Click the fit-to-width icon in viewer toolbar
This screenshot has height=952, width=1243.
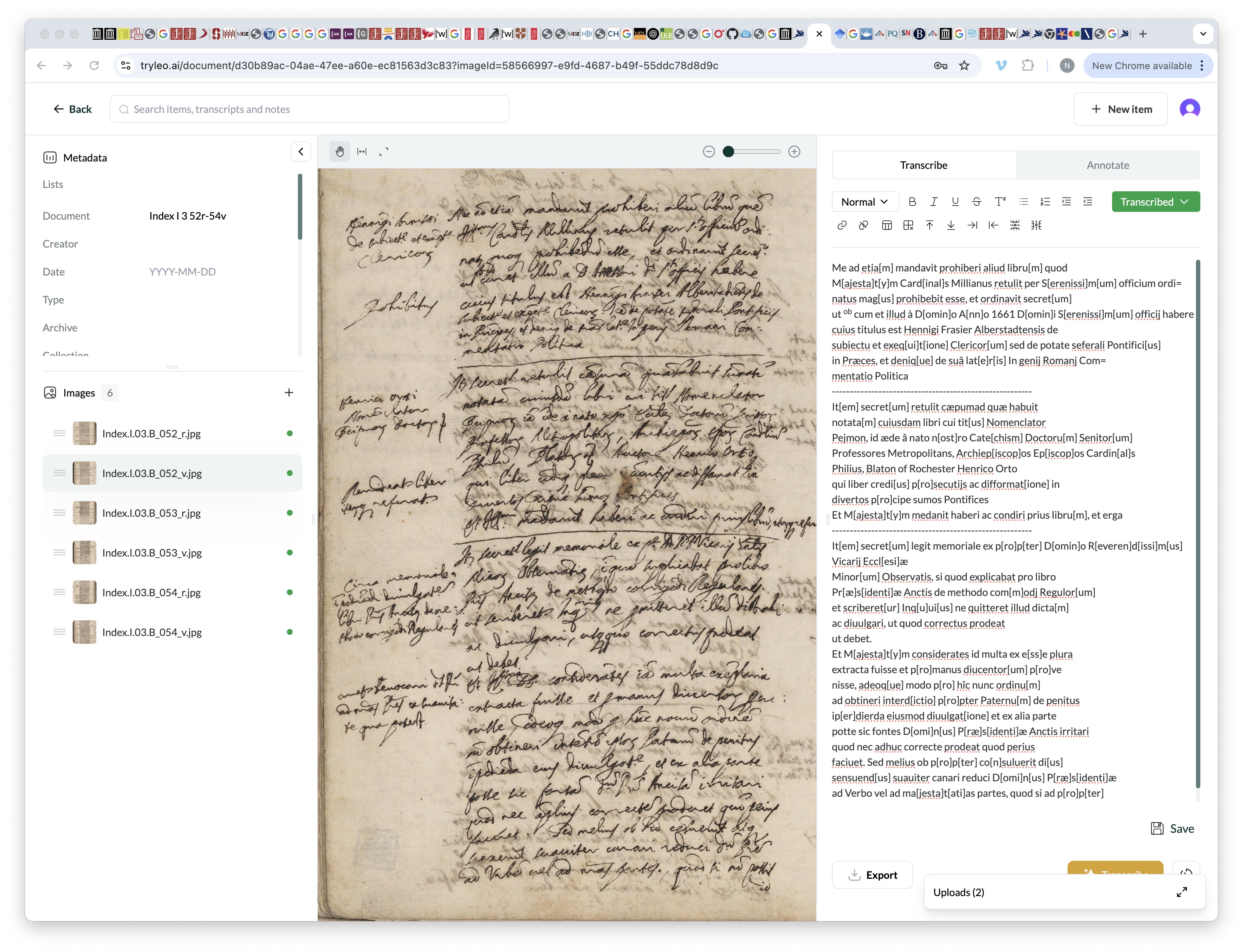click(x=361, y=151)
